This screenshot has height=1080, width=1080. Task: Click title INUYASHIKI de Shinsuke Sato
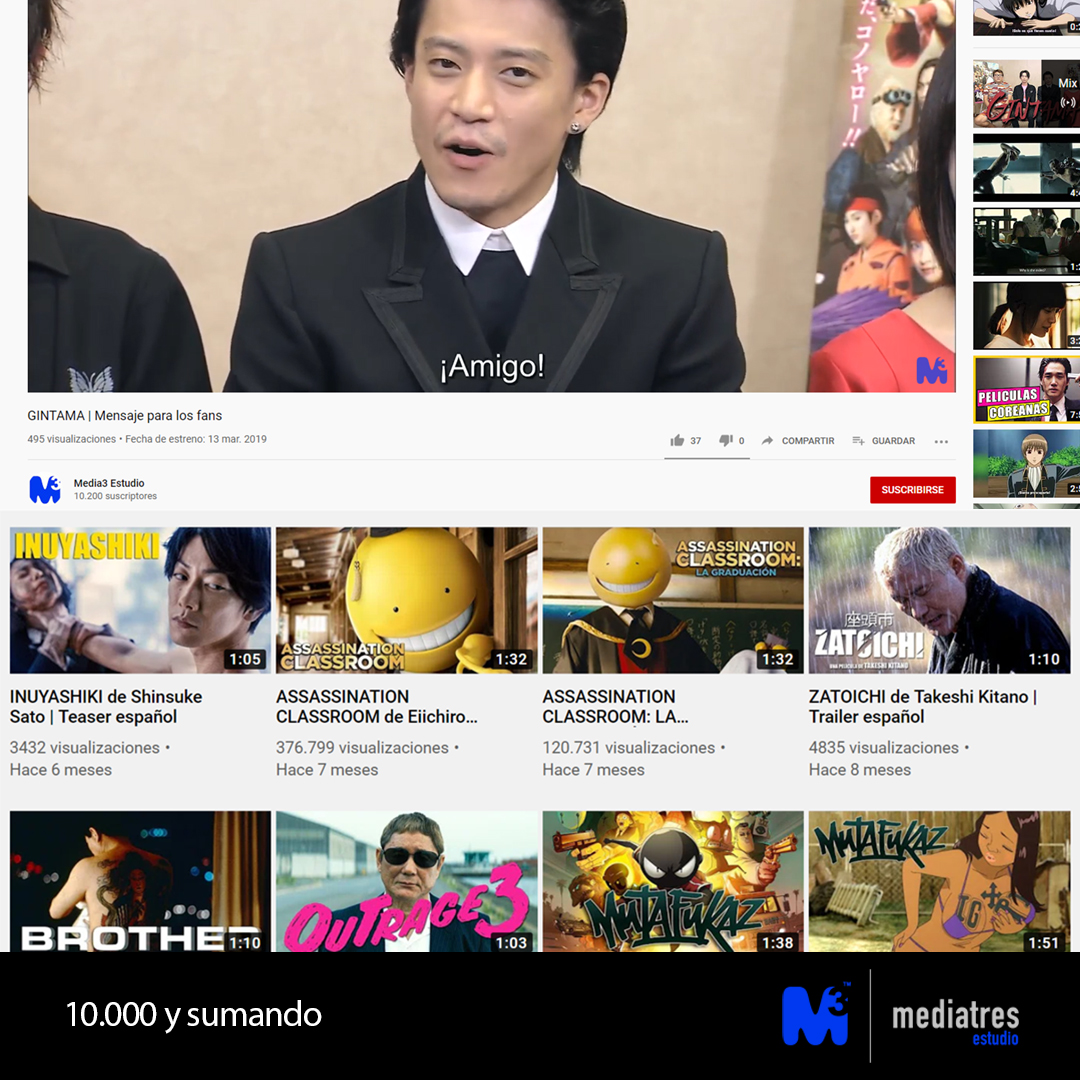[x=106, y=707]
